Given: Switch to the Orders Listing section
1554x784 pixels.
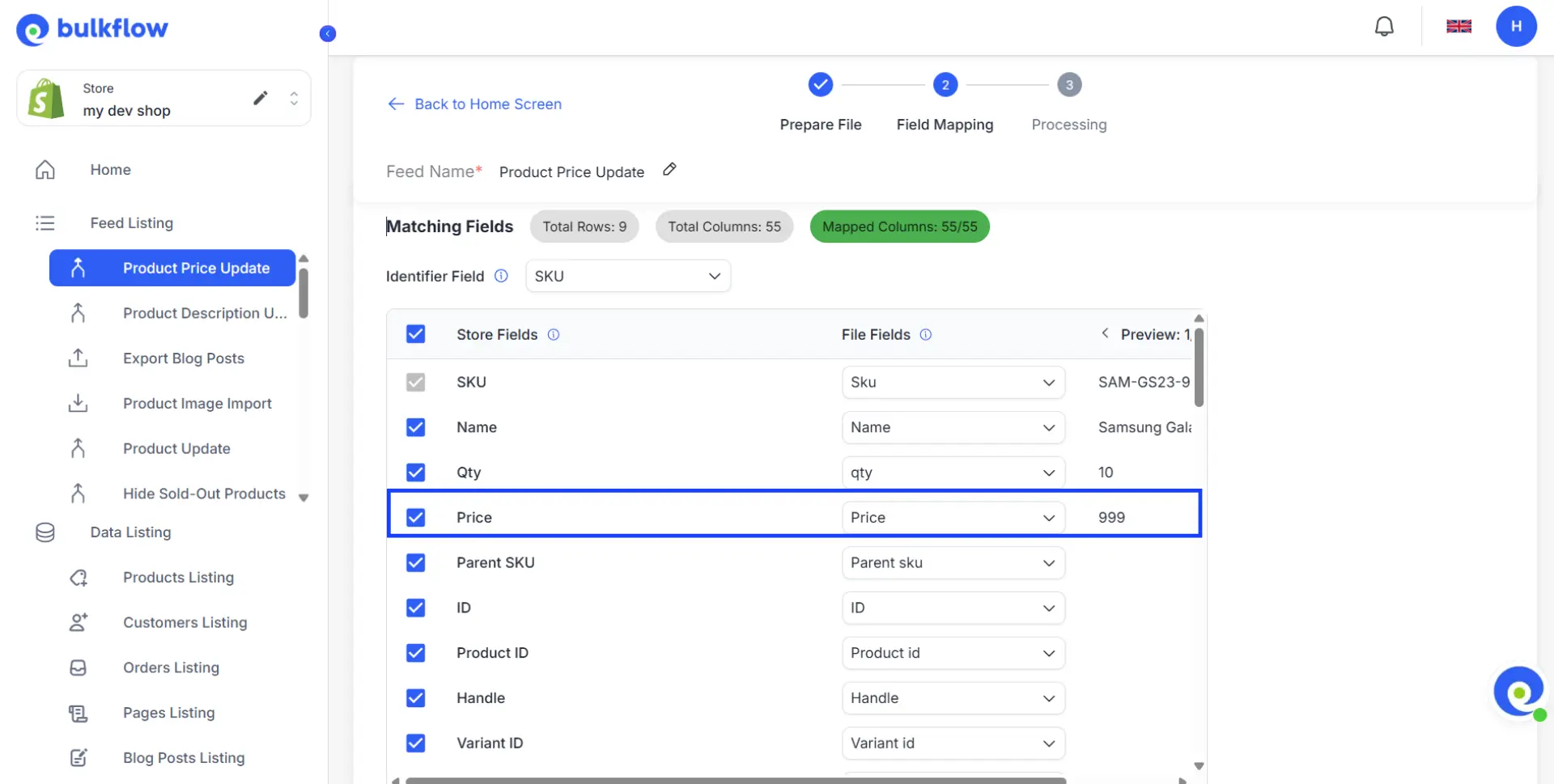Looking at the screenshot, I should click(171, 667).
